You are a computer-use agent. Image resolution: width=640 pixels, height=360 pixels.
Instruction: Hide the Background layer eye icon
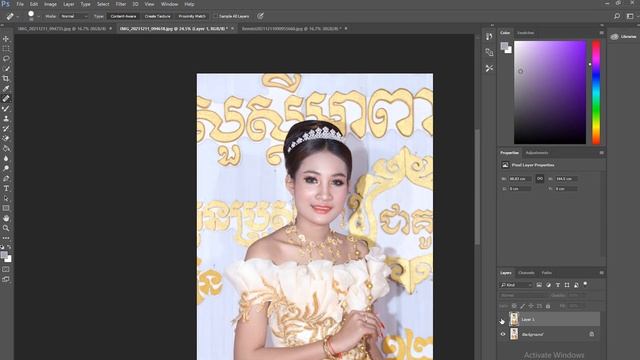pos(502,334)
